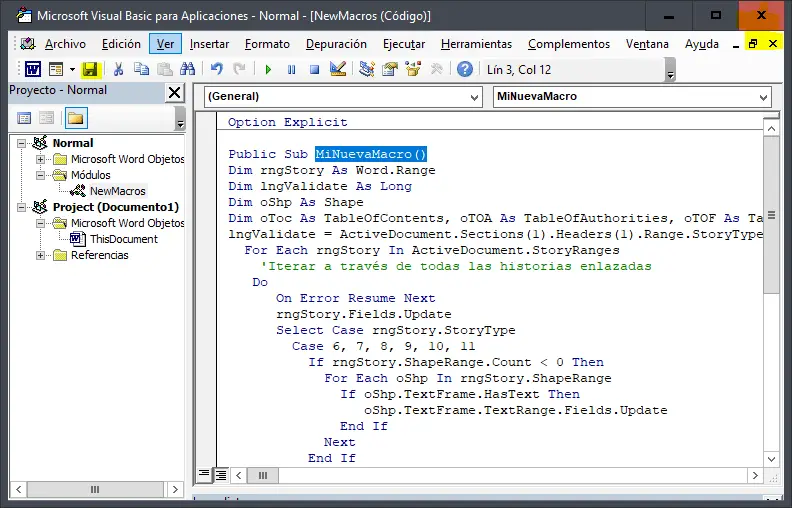This screenshot has height=508, width=792.
Task: Click the View Microsoft Word icon
Action: (x=33, y=69)
